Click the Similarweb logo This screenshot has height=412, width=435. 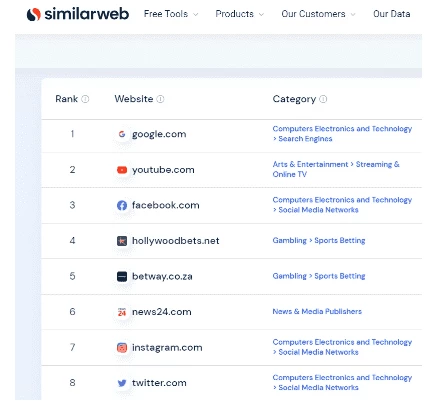pos(78,14)
